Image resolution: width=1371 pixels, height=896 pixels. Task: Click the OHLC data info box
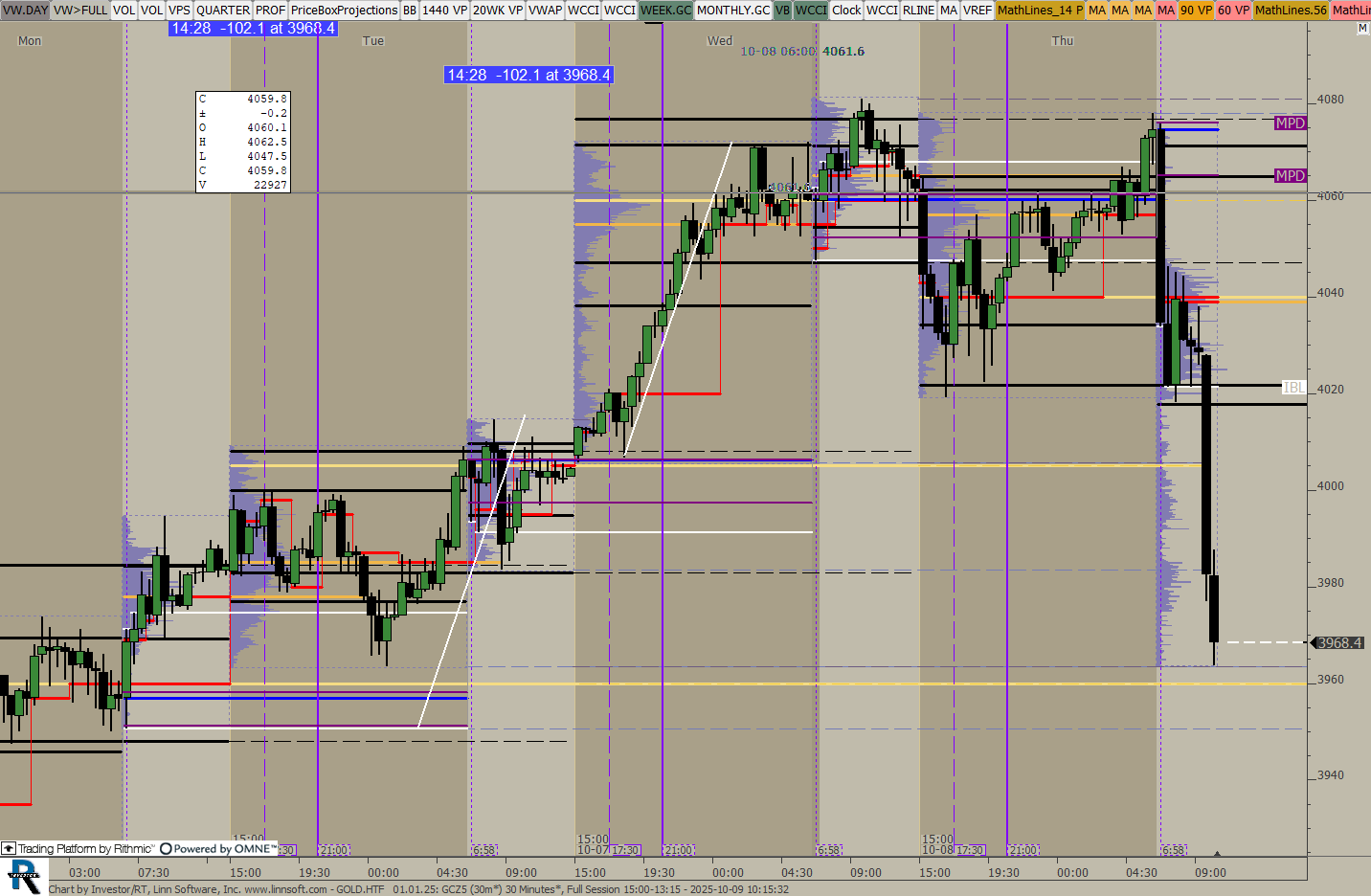(242, 142)
